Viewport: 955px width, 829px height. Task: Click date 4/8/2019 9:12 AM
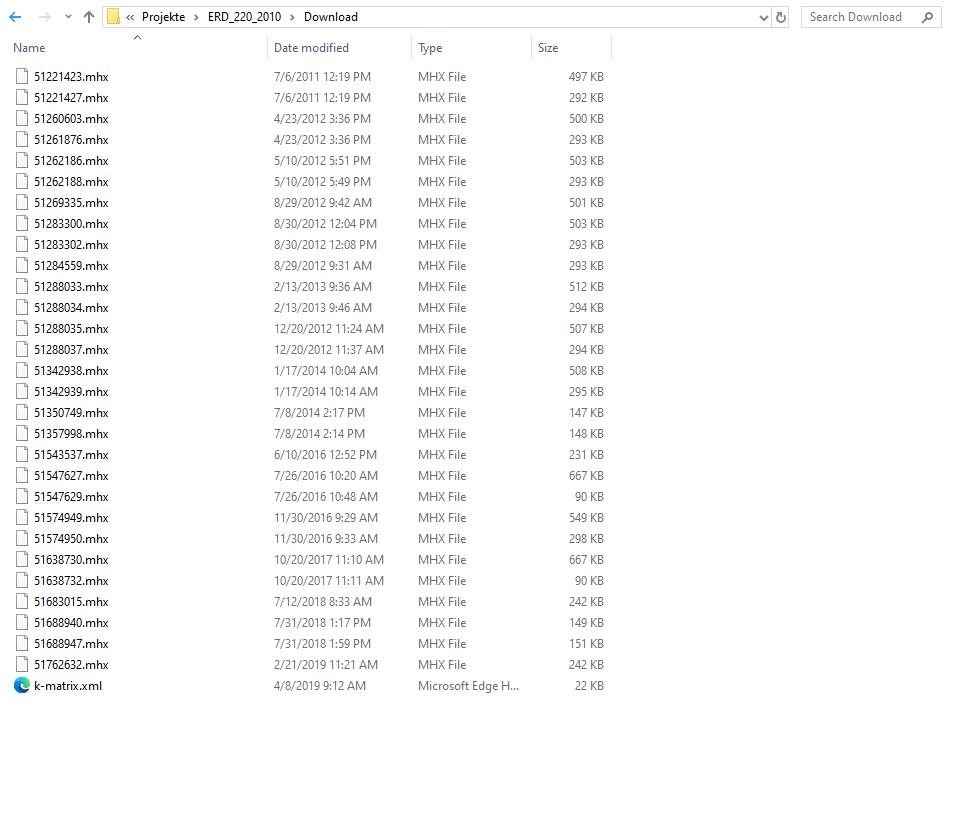point(320,686)
